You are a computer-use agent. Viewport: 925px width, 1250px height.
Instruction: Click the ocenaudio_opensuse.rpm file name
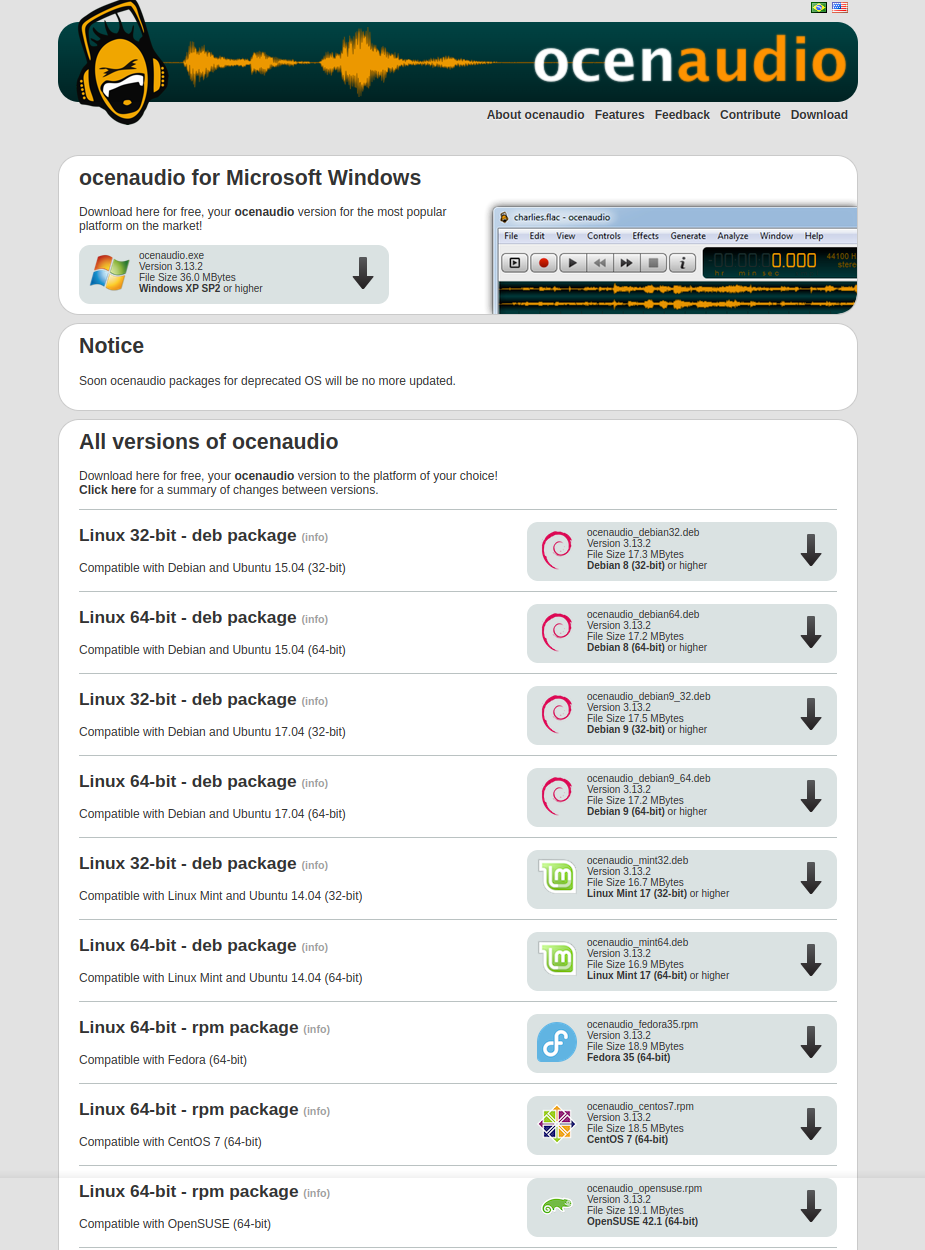click(644, 1188)
